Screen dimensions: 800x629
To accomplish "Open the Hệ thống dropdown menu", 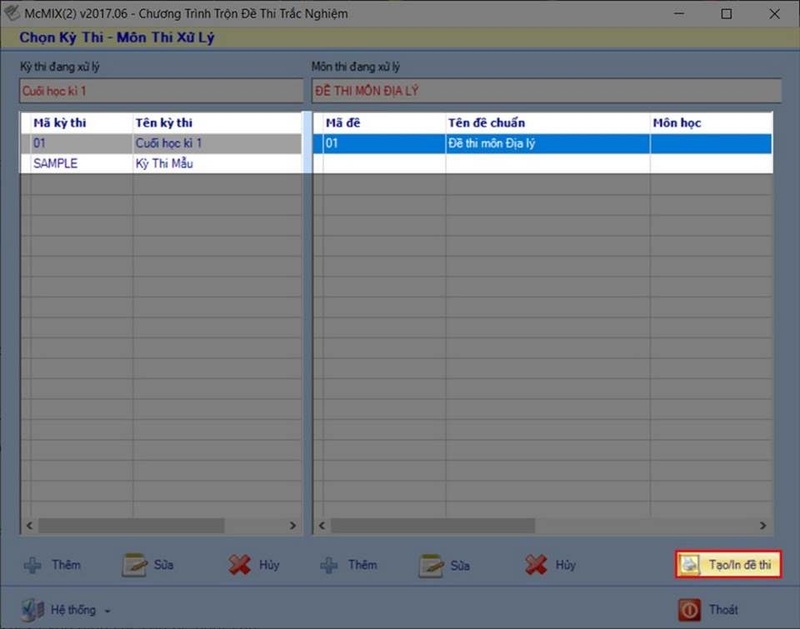I will tap(66, 610).
